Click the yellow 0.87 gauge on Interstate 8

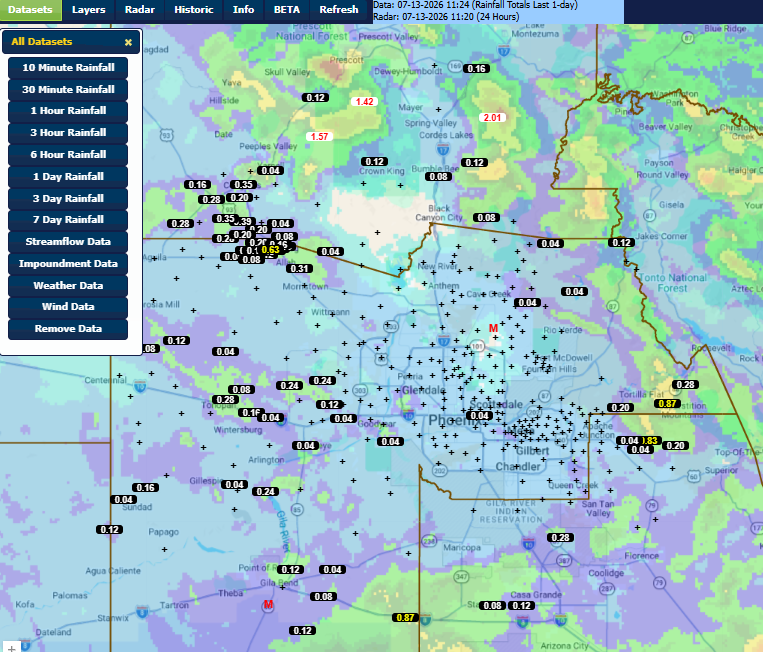coord(405,618)
